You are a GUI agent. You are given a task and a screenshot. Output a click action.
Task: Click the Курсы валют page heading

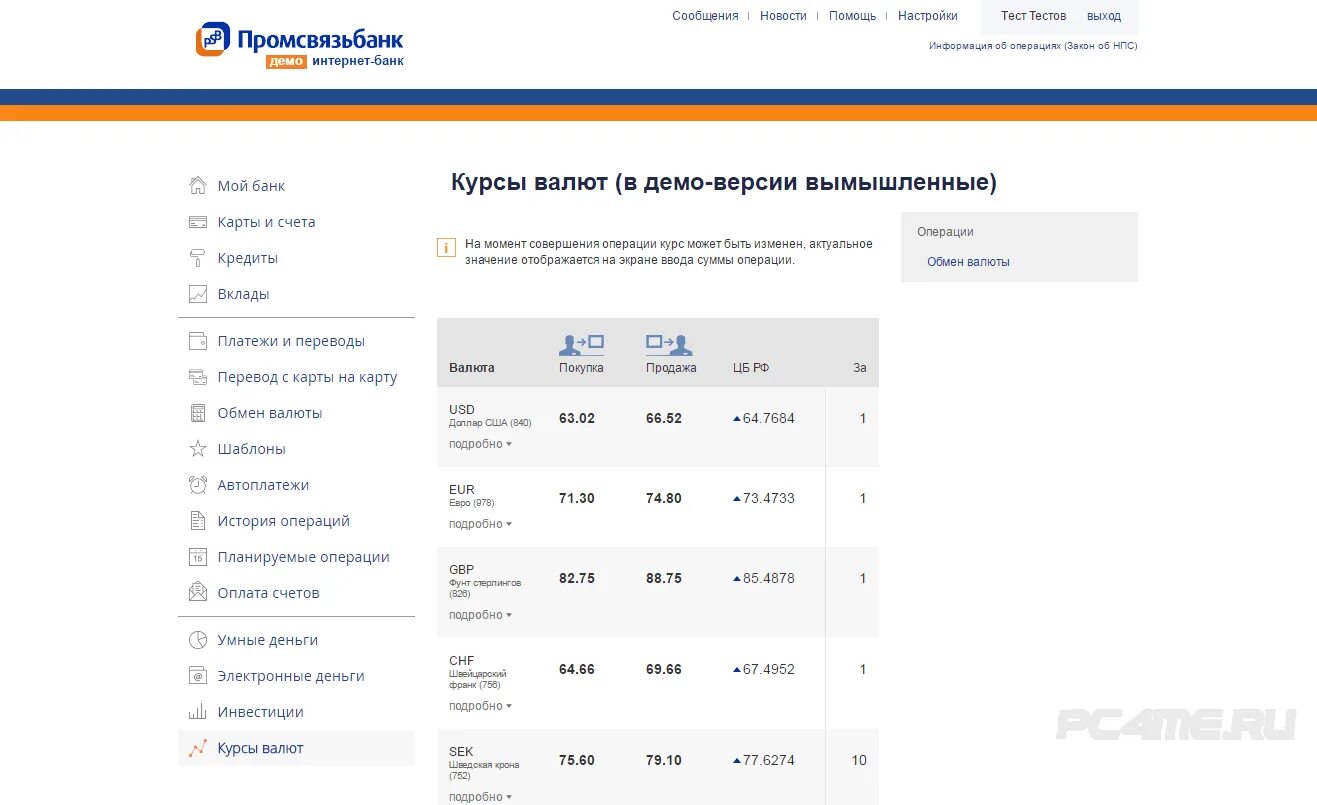[x=724, y=183]
